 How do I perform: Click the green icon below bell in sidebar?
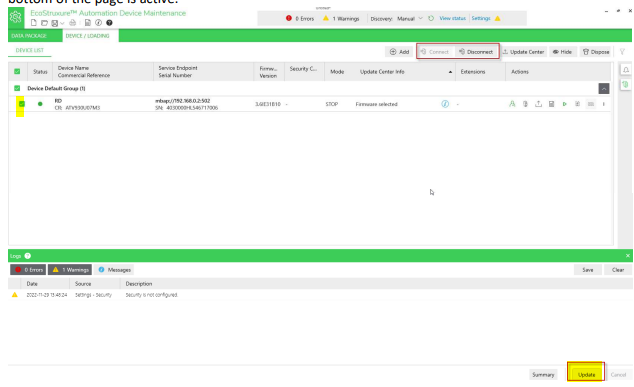[626, 85]
